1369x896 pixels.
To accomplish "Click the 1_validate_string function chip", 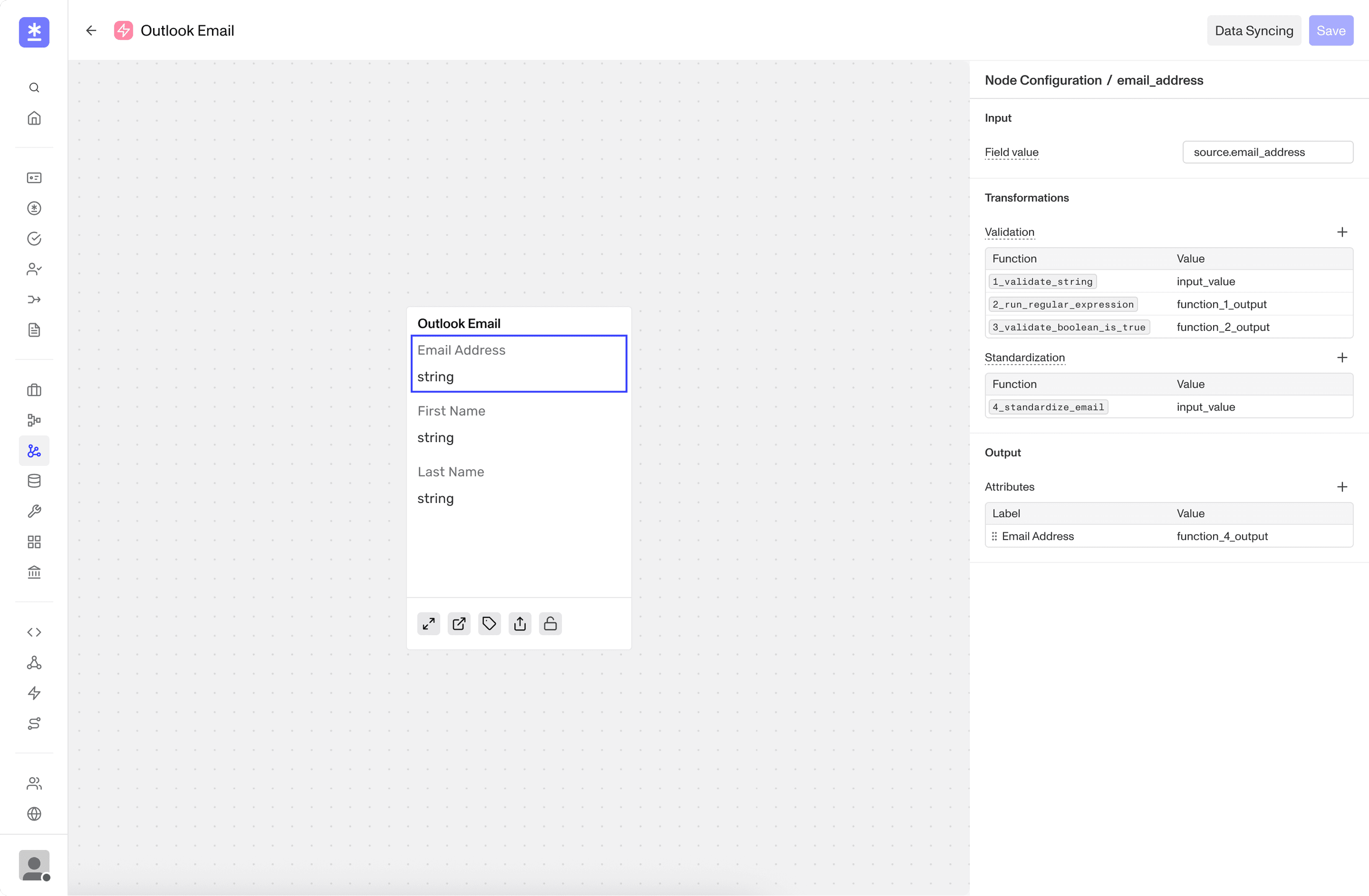I will click(x=1042, y=281).
